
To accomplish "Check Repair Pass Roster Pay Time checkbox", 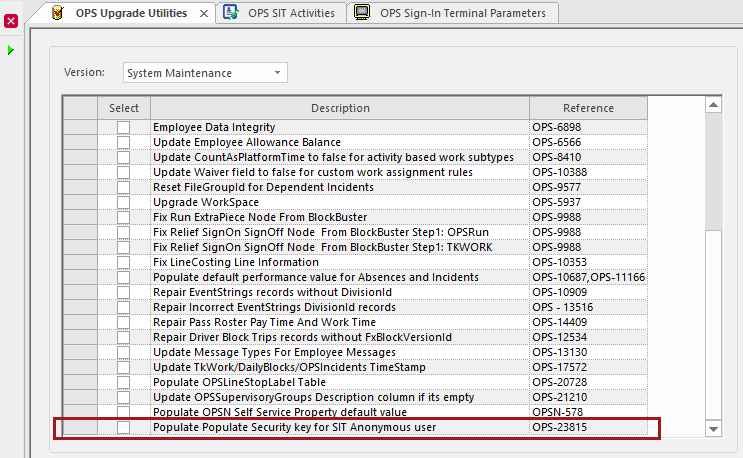I will pos(124,322).
